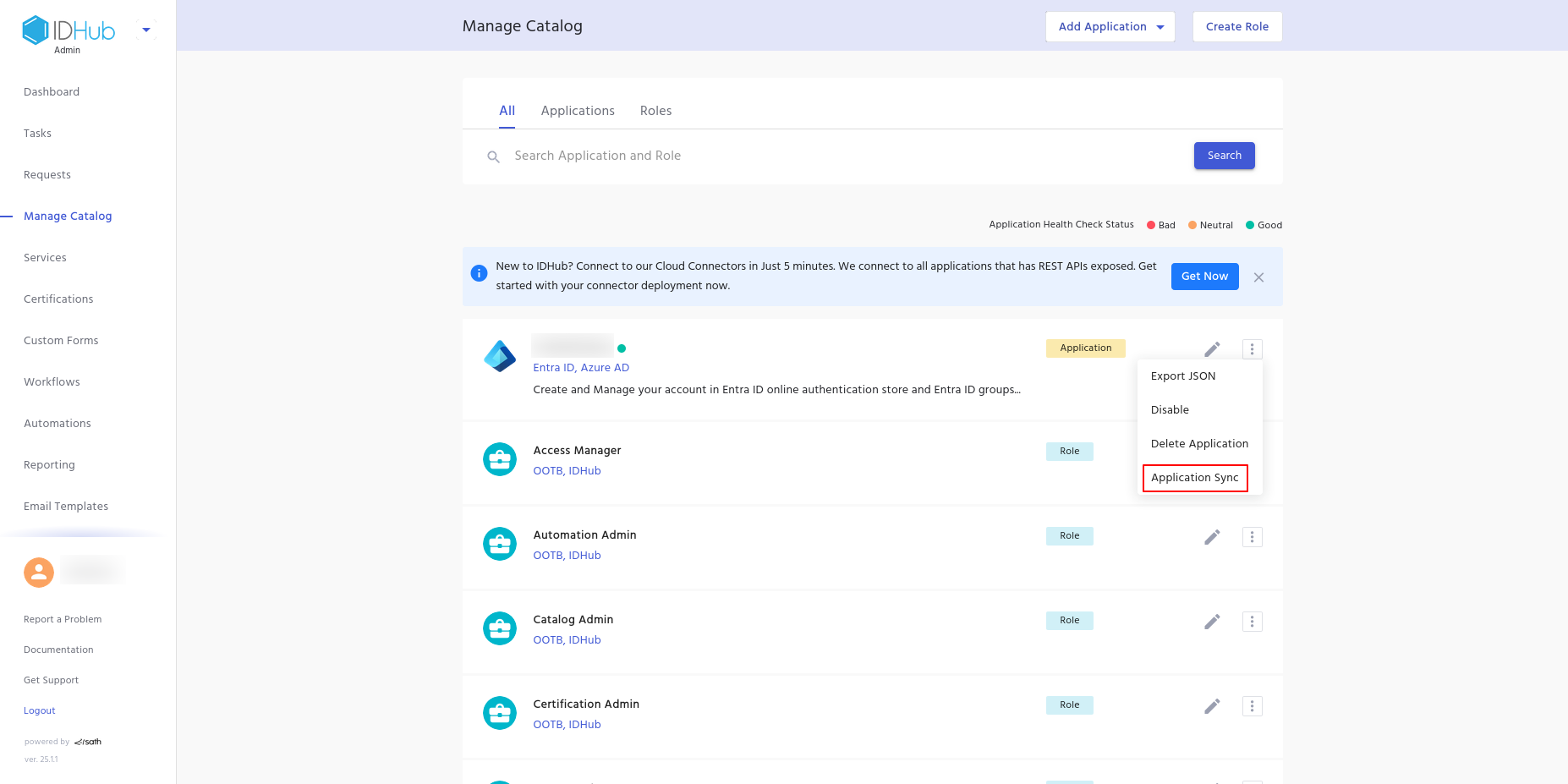Click edit pencil for Automation Admin role
Screen dimensions: 1568x784
pyautogui.click(x=1212, y=537)
